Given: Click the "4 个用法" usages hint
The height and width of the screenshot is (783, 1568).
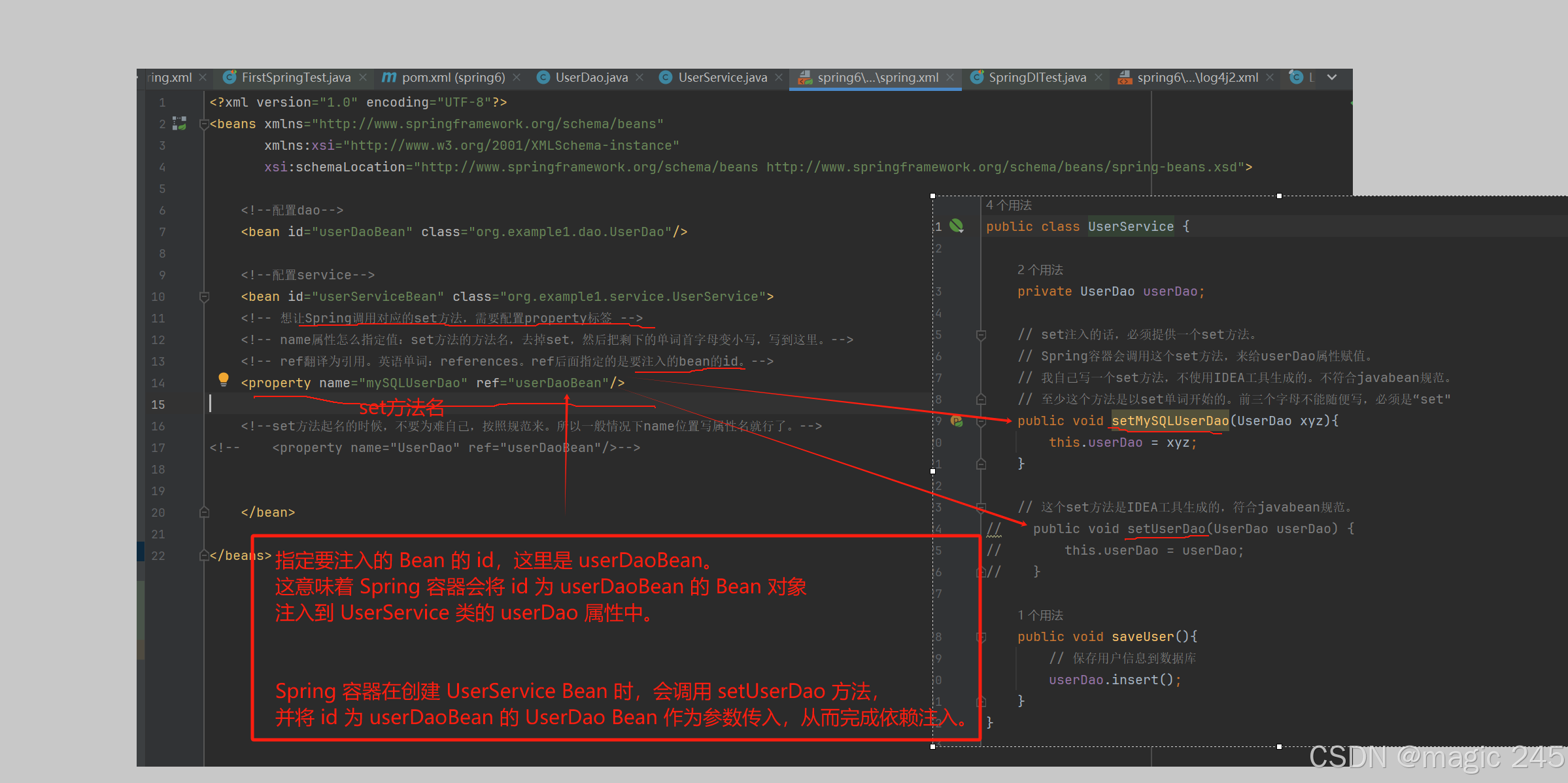Looking at the screenshot, I should 1008,205.
